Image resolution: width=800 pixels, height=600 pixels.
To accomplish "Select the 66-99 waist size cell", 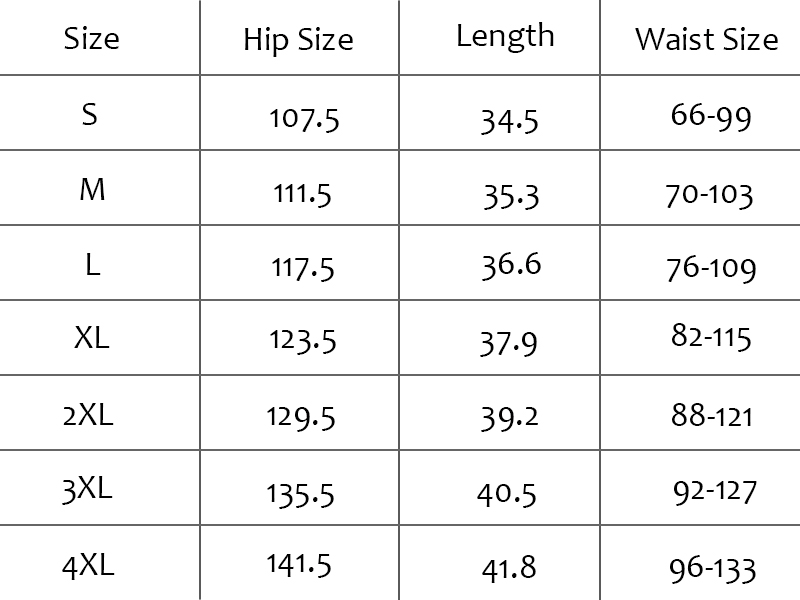I will (710, 117).
